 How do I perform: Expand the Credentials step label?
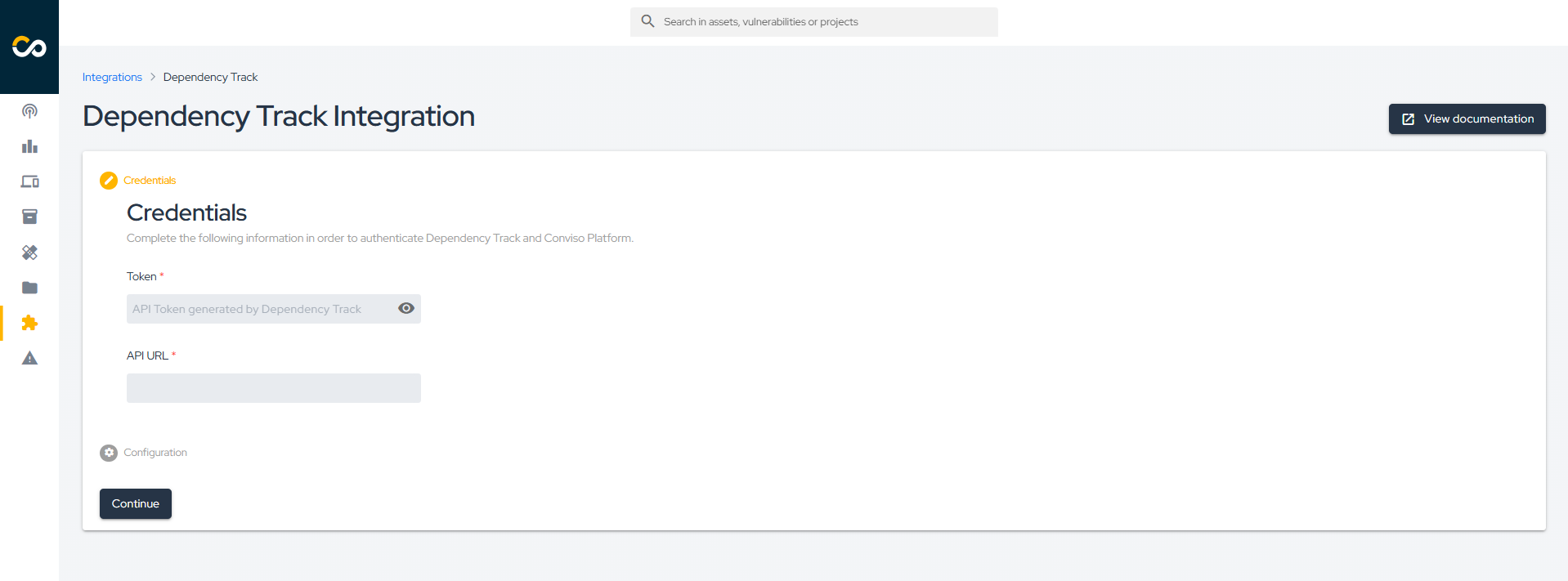(x=150, y=181)
